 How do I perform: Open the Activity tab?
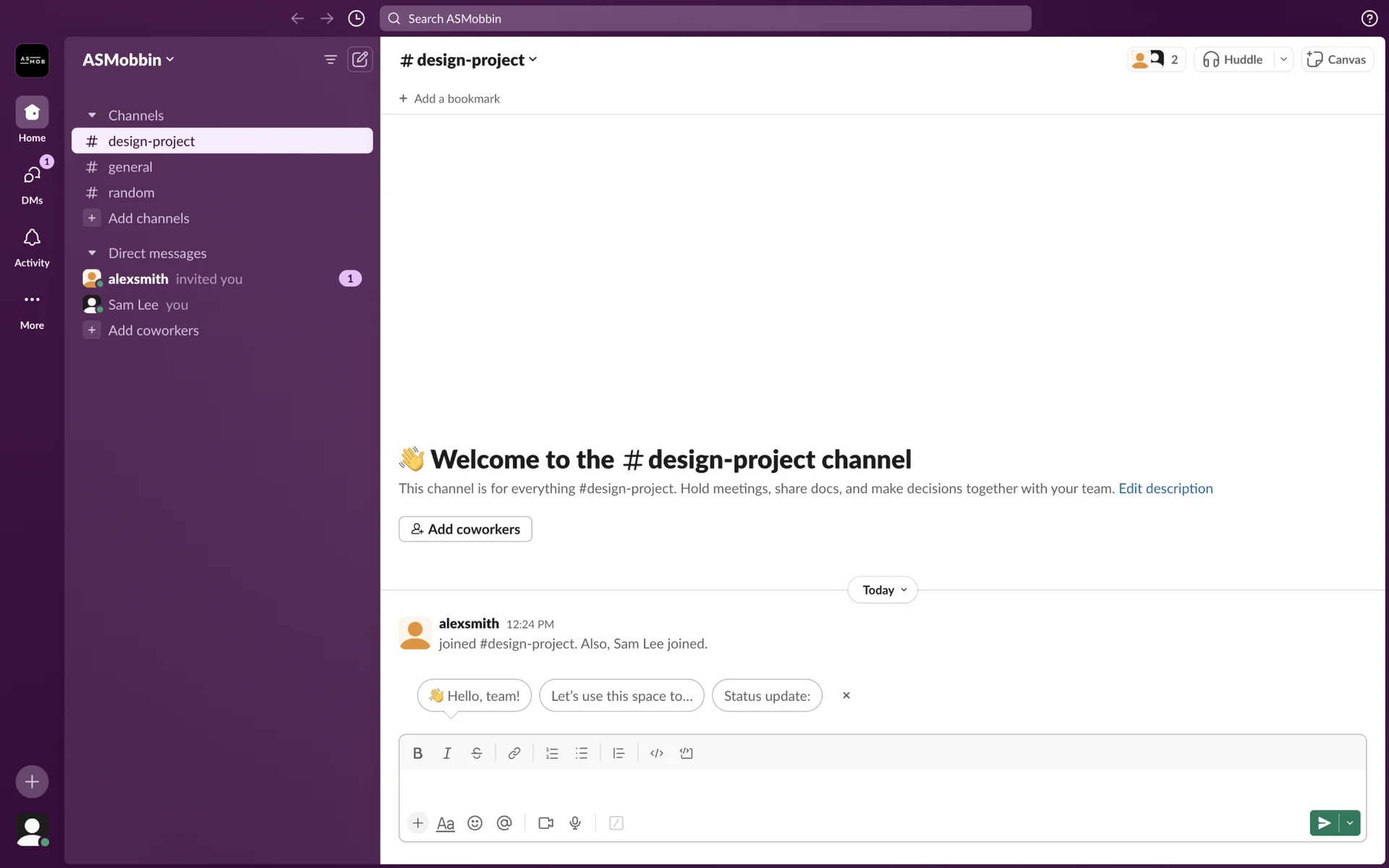coord(32,246)
